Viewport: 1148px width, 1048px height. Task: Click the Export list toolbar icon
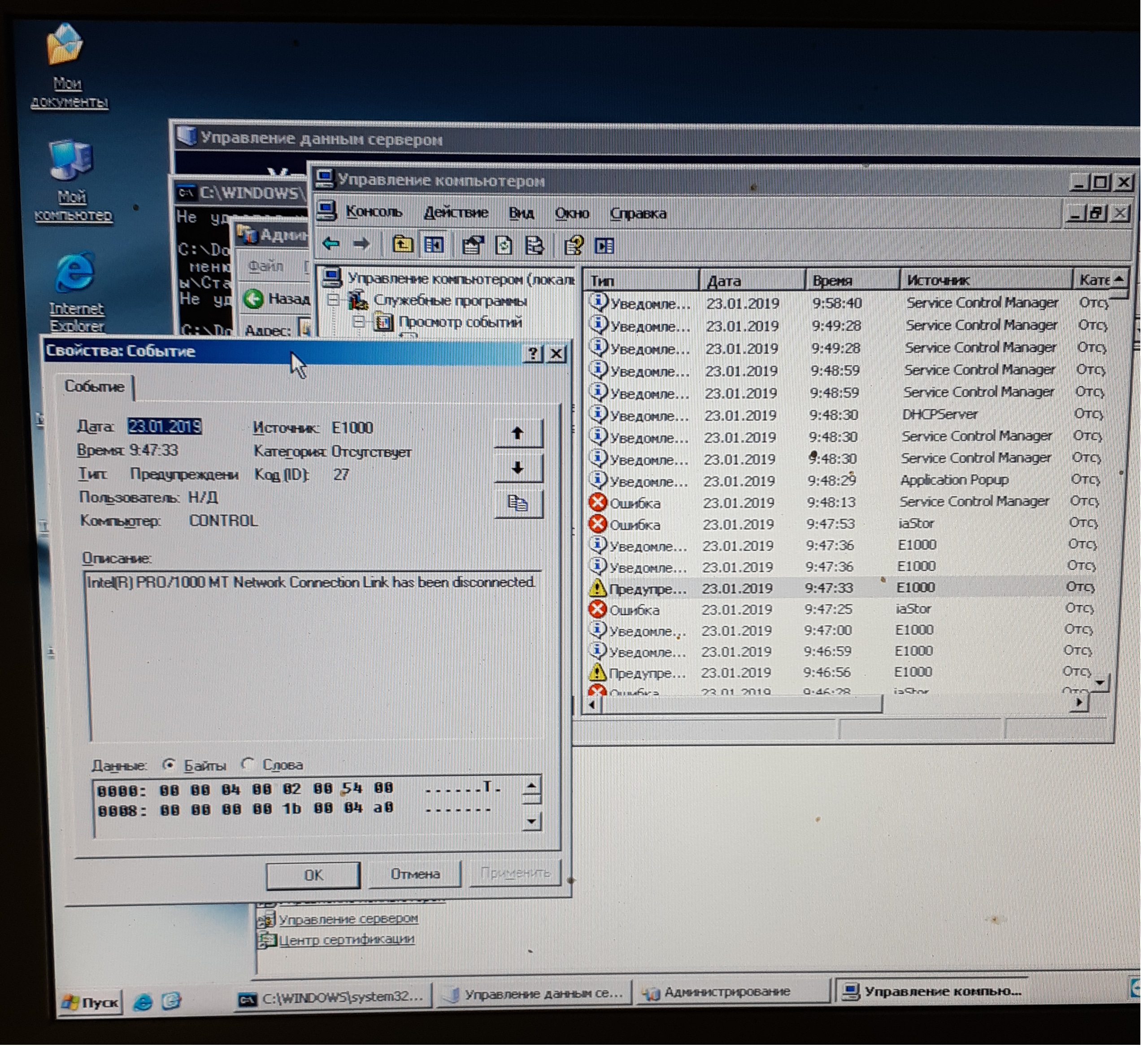click(534, 246)
